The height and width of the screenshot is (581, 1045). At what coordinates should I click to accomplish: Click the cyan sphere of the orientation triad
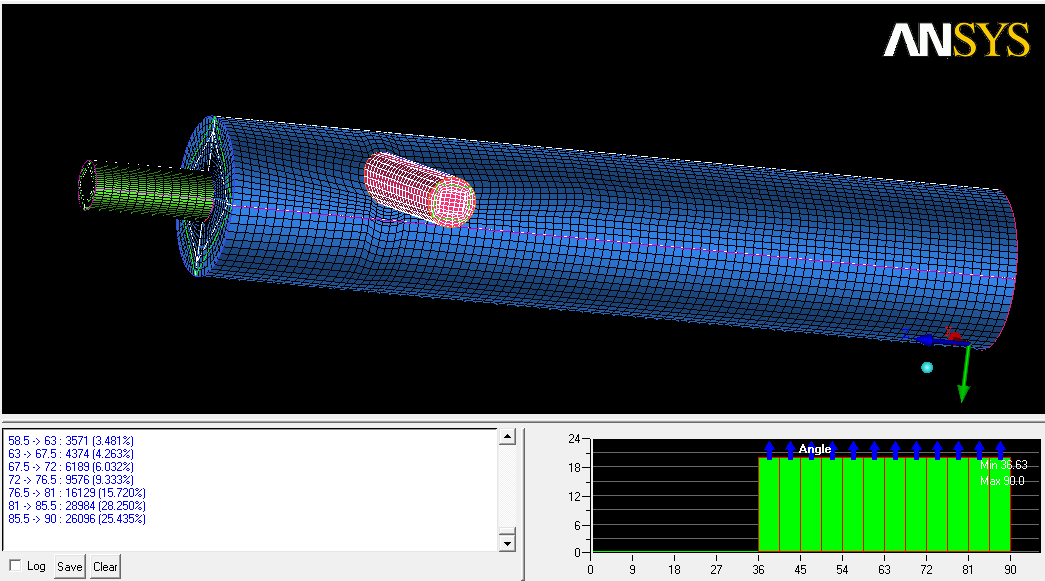point(927,368)
